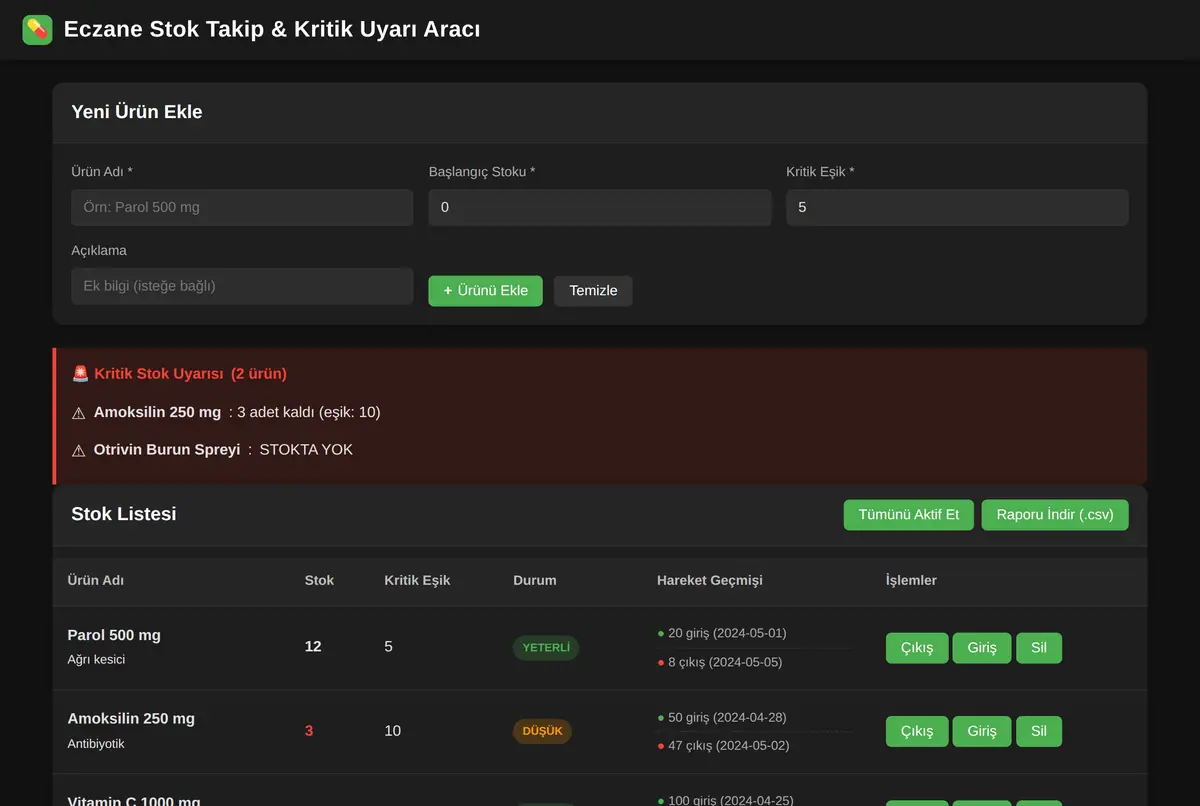1200x806 pixels.
Task: Click the Temizle button
Action: [x=593, y=291]
